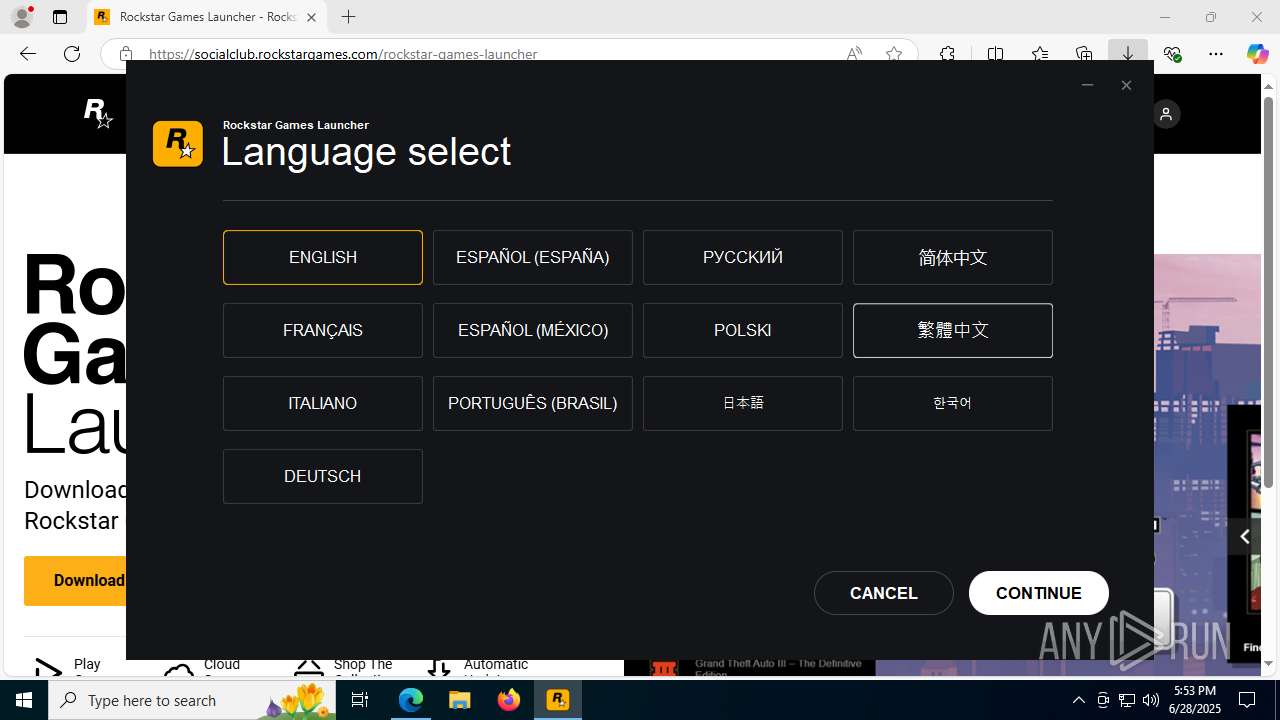Image resolution: width=1280 pixels, height=720 pixels.
Task: Open network settings tray icon
Action: pyautogui.click(x=1127, y=700)
